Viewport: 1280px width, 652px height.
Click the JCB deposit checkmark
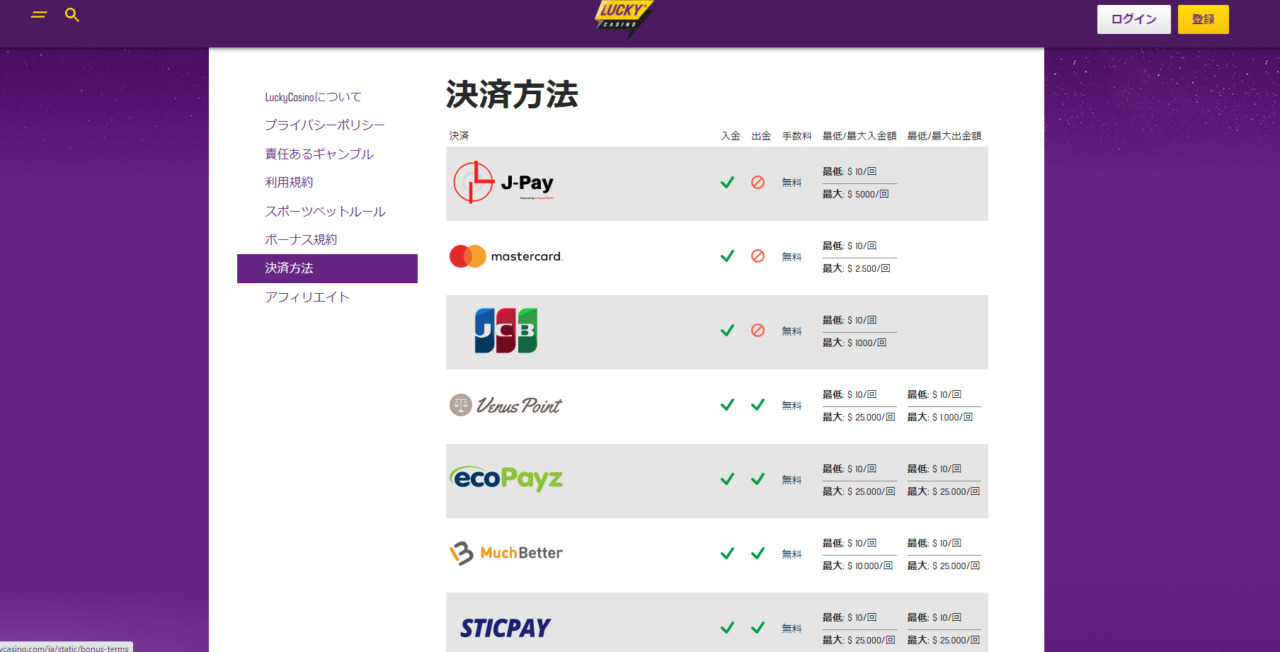pos(727,330)
